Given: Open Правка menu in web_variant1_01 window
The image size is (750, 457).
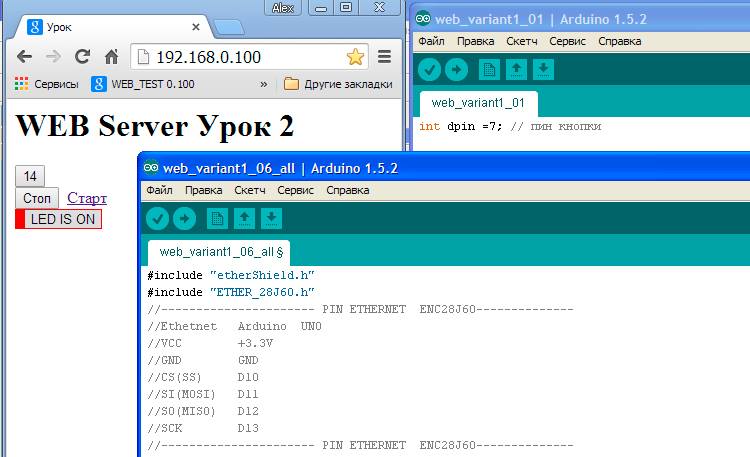Looking at the screenshot, I should pos(476,42).
